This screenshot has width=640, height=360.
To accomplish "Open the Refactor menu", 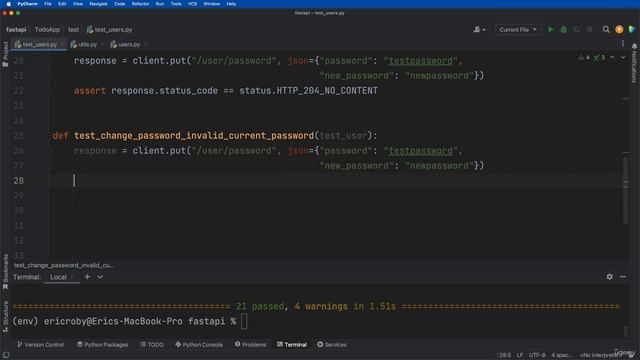I will [x=140, y=4].
